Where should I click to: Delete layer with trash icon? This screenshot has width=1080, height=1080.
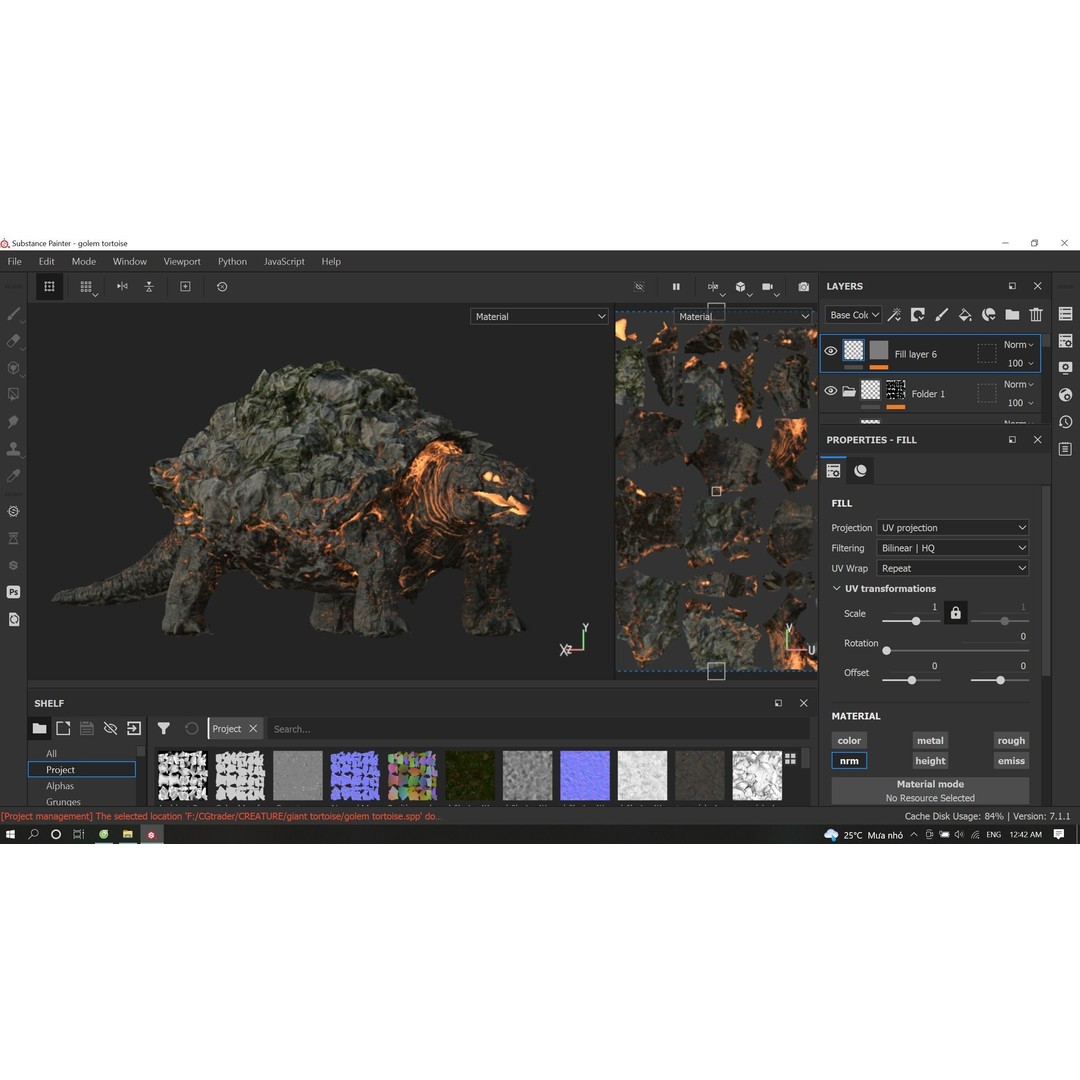(1036, 315)
